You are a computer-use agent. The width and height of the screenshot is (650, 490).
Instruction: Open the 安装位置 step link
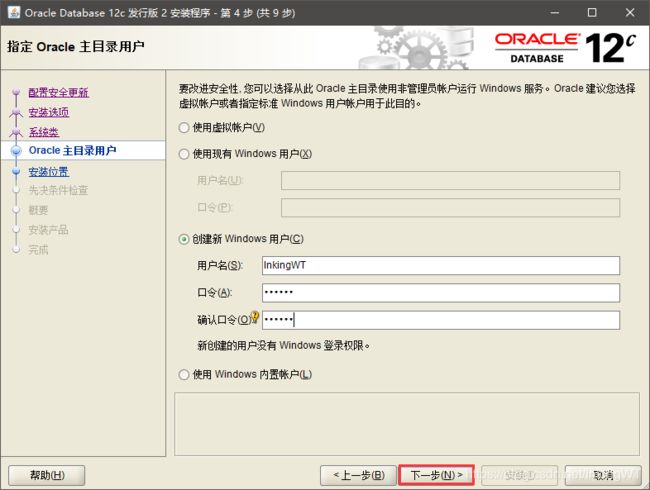tap(49, 172)
